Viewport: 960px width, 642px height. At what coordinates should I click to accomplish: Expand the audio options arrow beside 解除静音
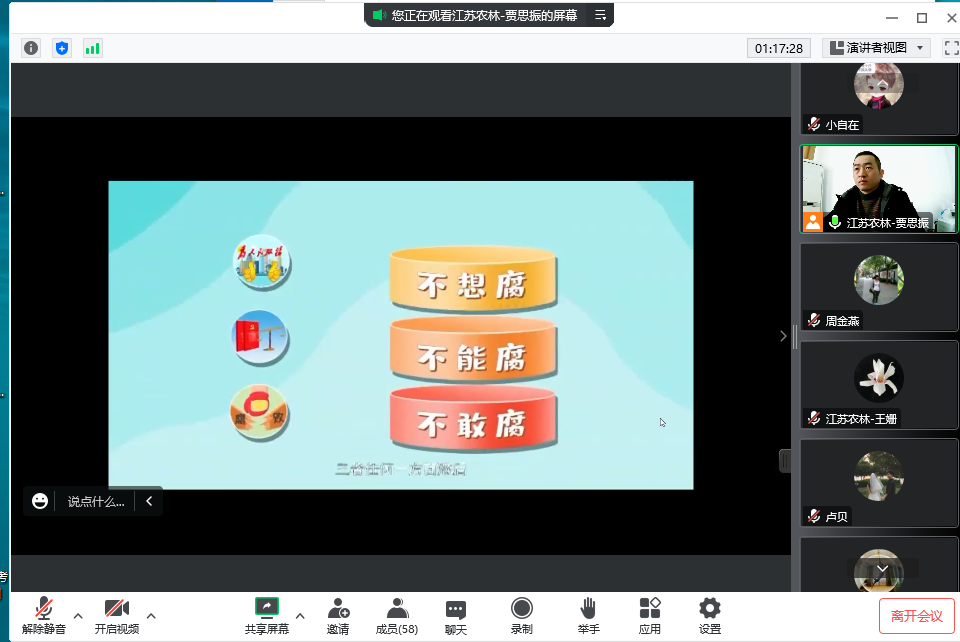click(x=78, y=616)
